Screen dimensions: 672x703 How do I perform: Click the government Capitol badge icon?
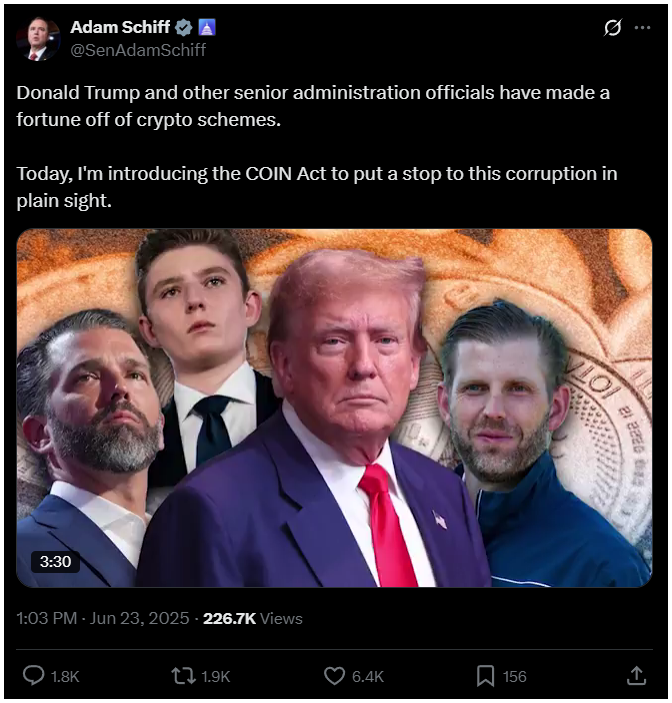pos(207,28)
